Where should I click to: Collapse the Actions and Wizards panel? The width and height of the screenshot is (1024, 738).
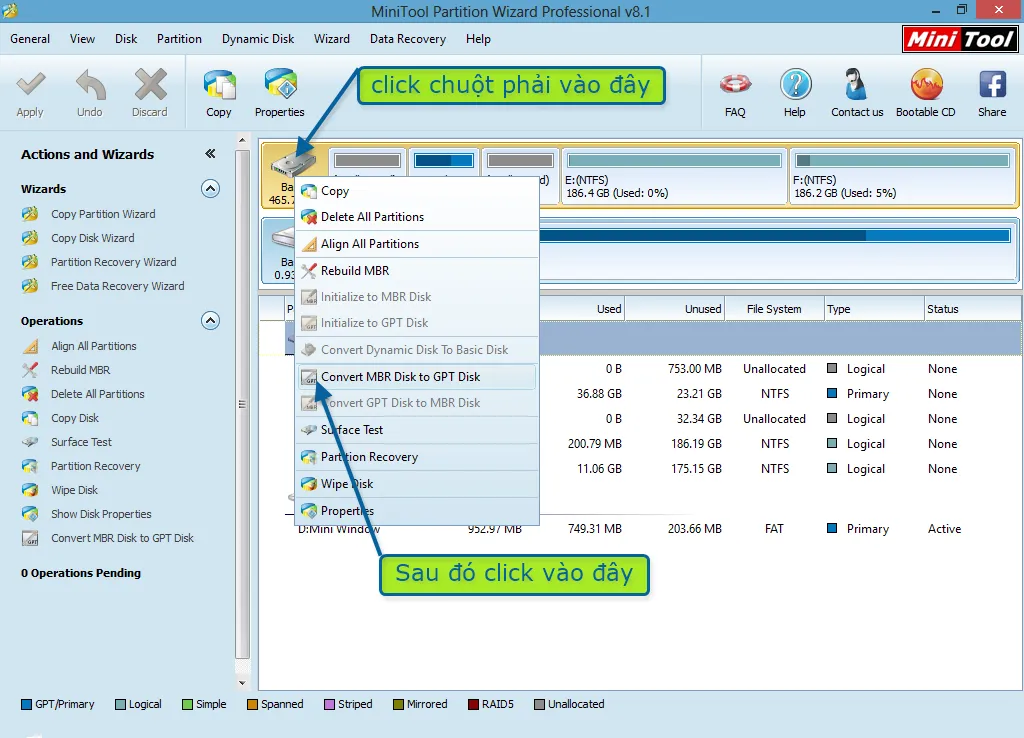pyautogui.click(x=210, y=153)
